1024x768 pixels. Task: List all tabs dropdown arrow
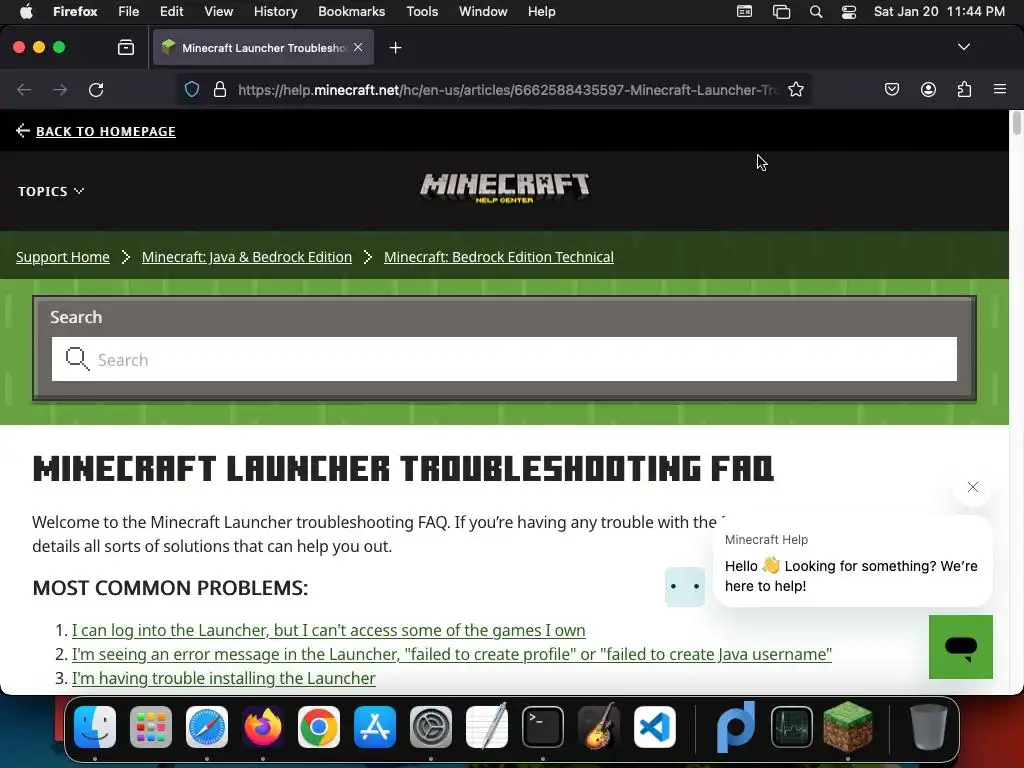tap(964, 47)
